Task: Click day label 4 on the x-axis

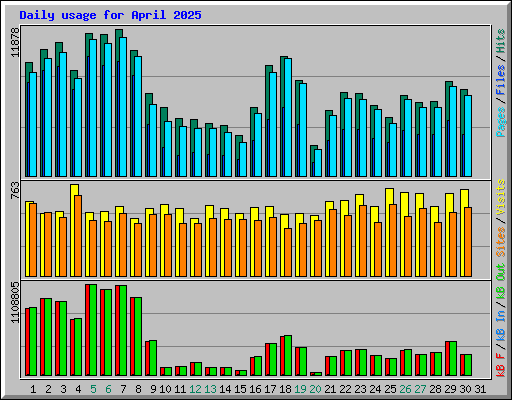Action: (x=78, y=389)
